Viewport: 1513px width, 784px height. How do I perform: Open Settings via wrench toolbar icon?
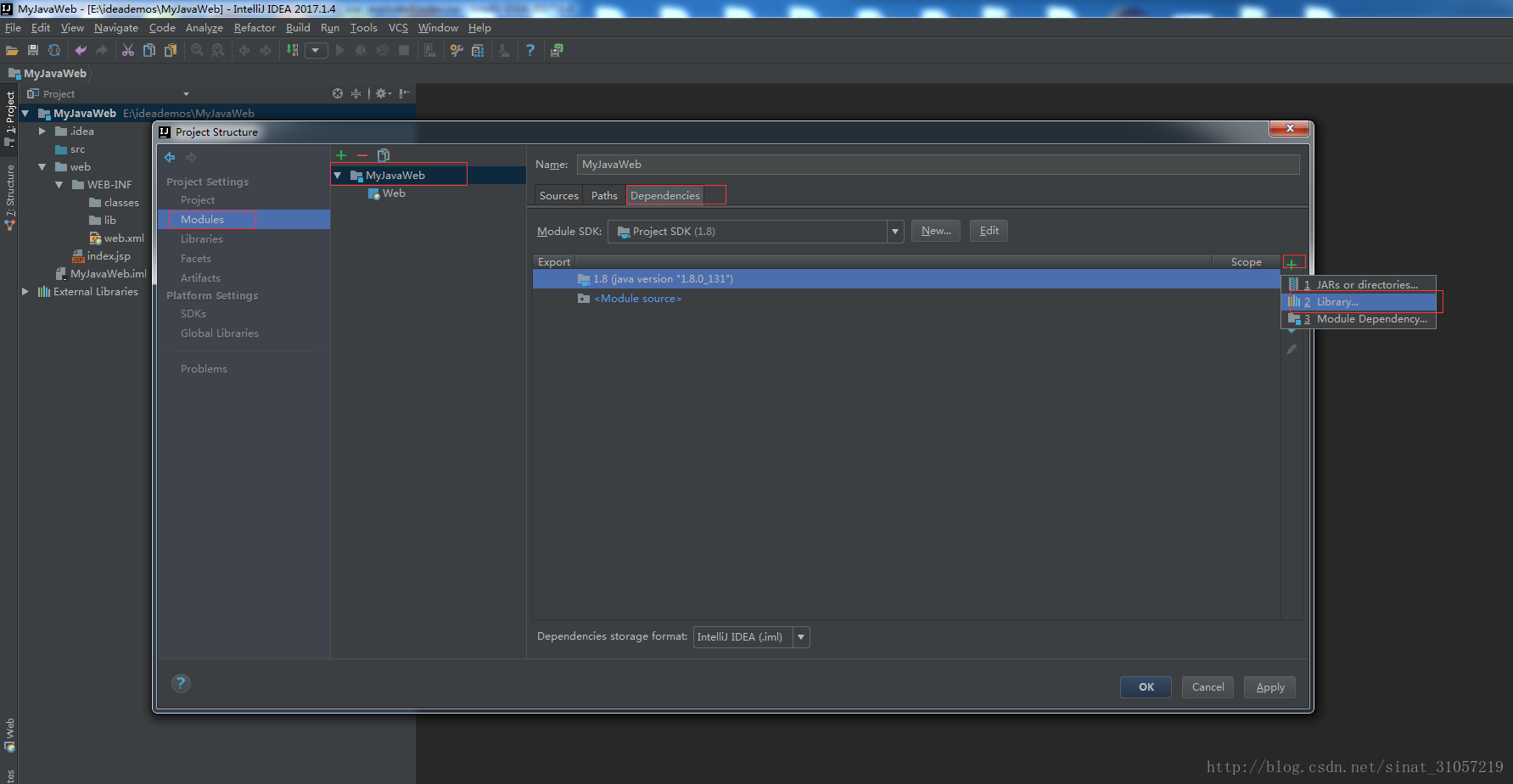[x=457, y=50]
